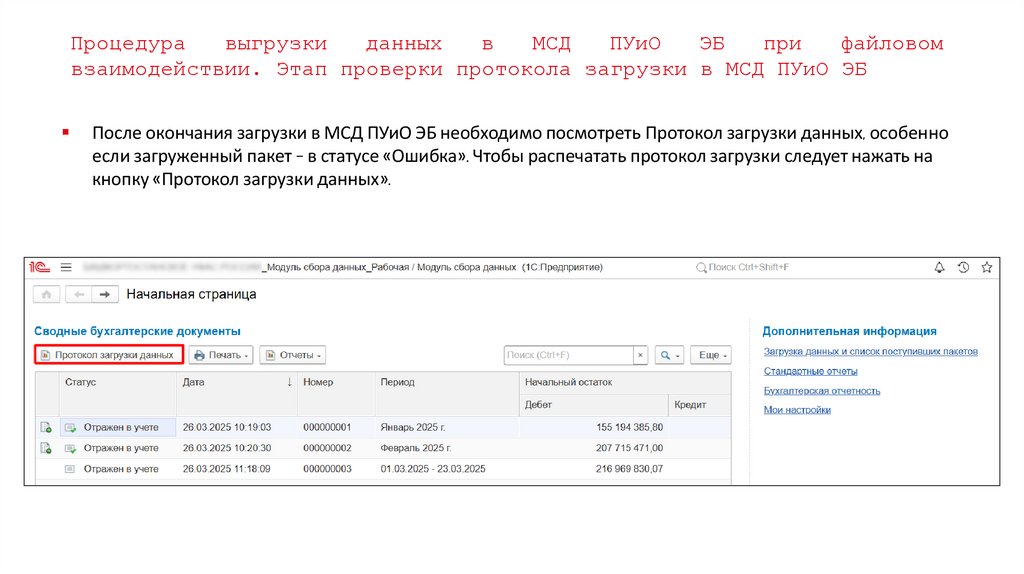Image resolution: width=1024 pixels, height=574 pixels.
Task: Open the main hamburger menu
Action: (x=66, y=267)
